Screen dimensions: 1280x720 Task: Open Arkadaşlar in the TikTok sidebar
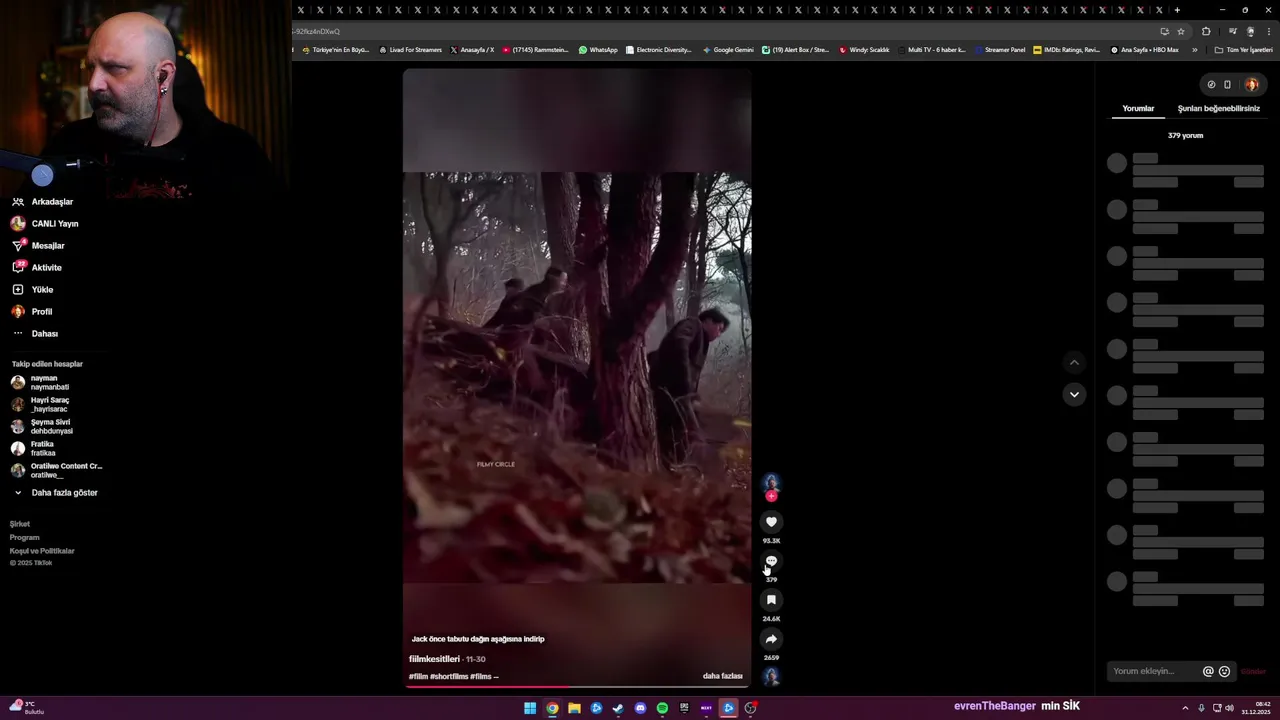[x=42, y=202]
